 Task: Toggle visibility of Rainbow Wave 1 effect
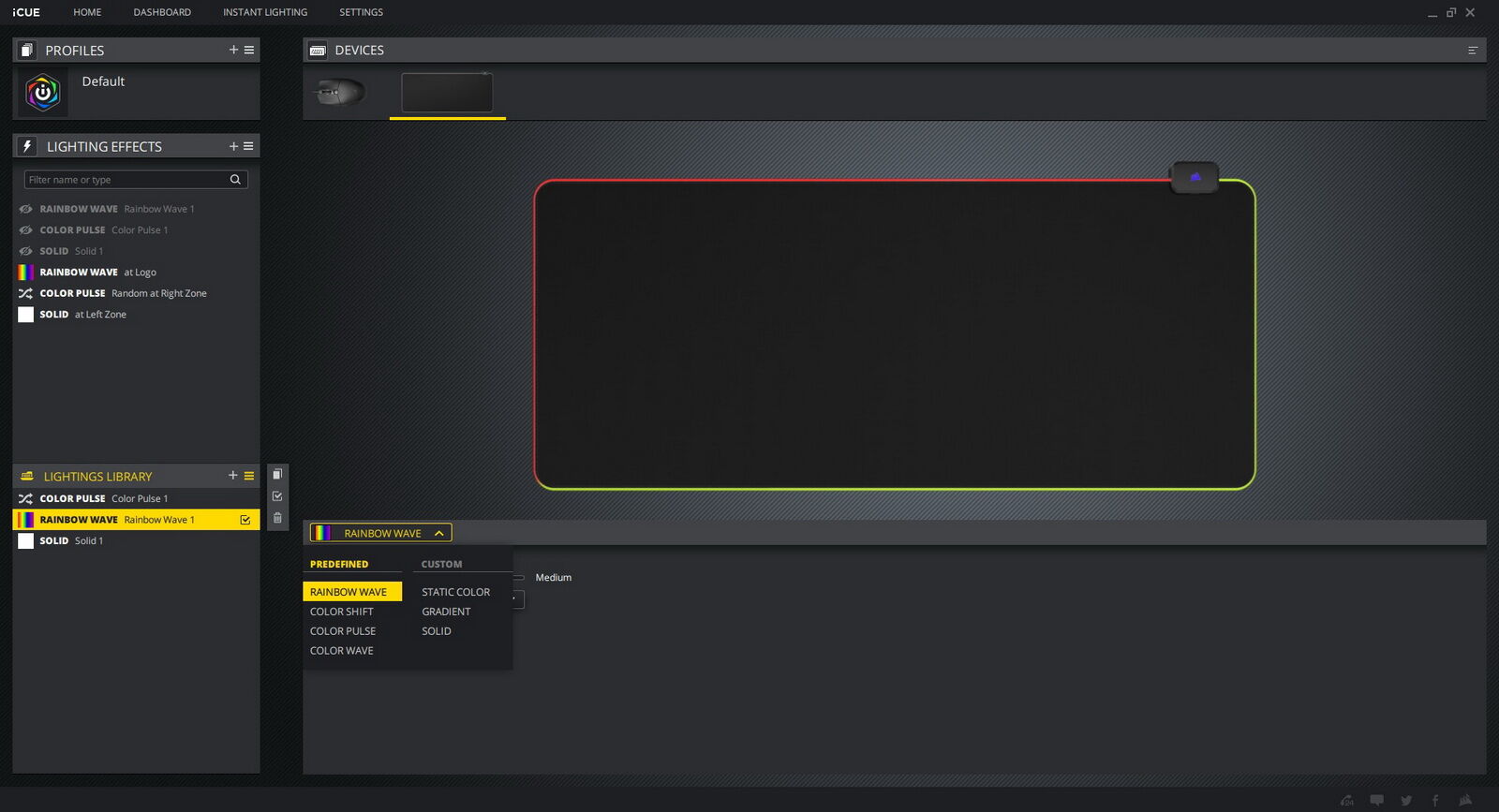pyautogui.click(x=25, y=209)
